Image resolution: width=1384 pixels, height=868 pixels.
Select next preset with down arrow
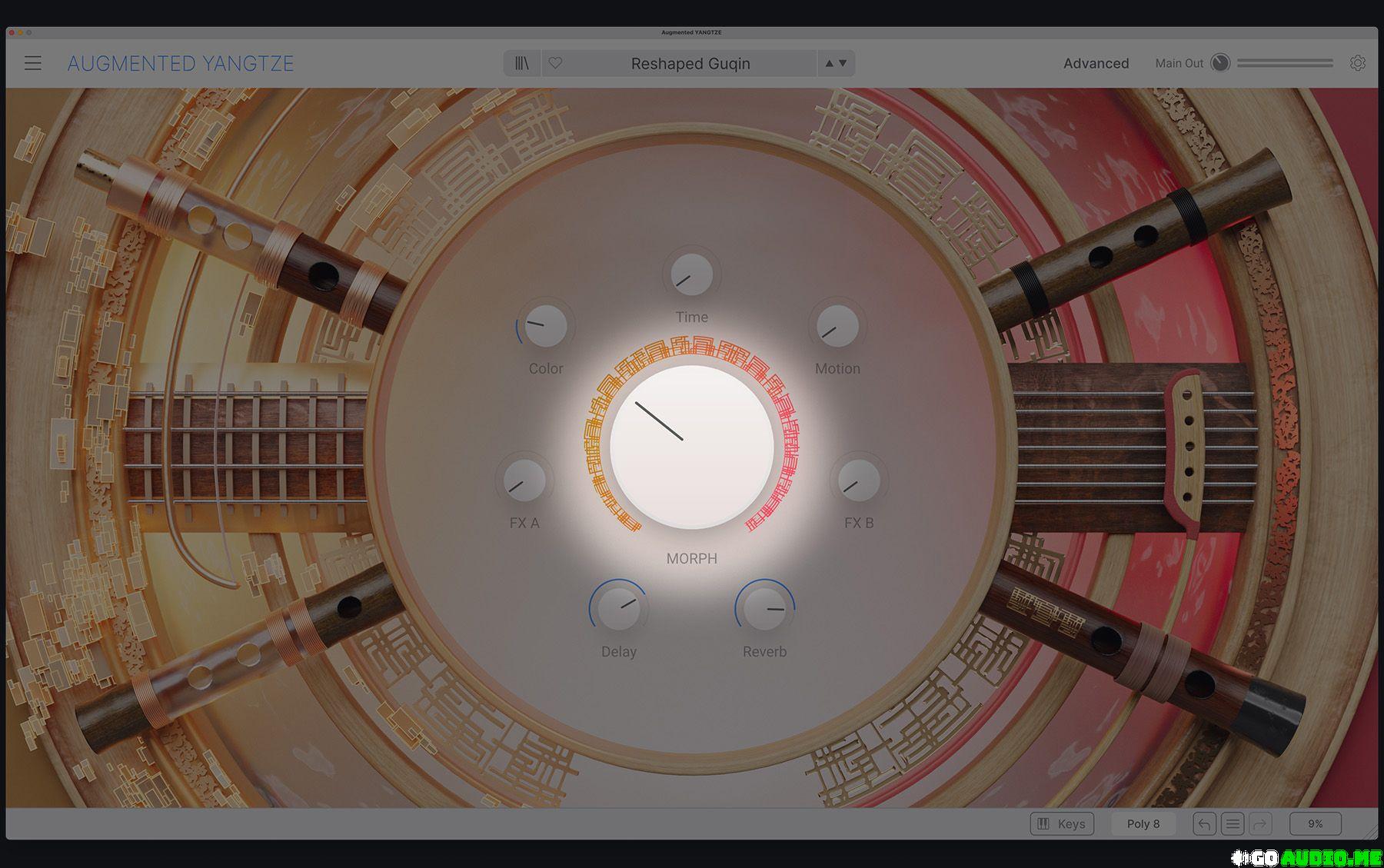[x=843, y=63]
